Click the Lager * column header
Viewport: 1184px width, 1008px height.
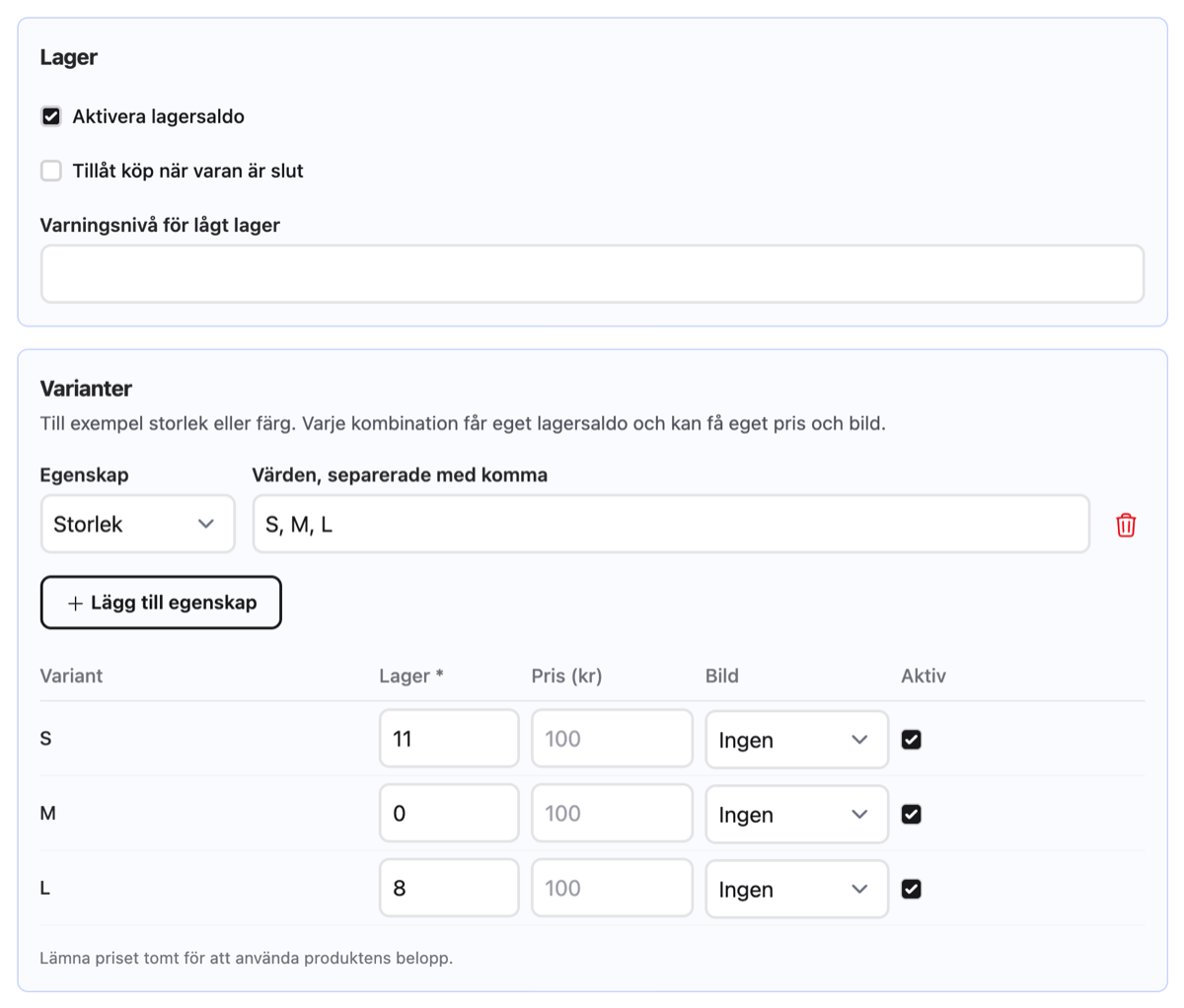[x=411, y=676]
